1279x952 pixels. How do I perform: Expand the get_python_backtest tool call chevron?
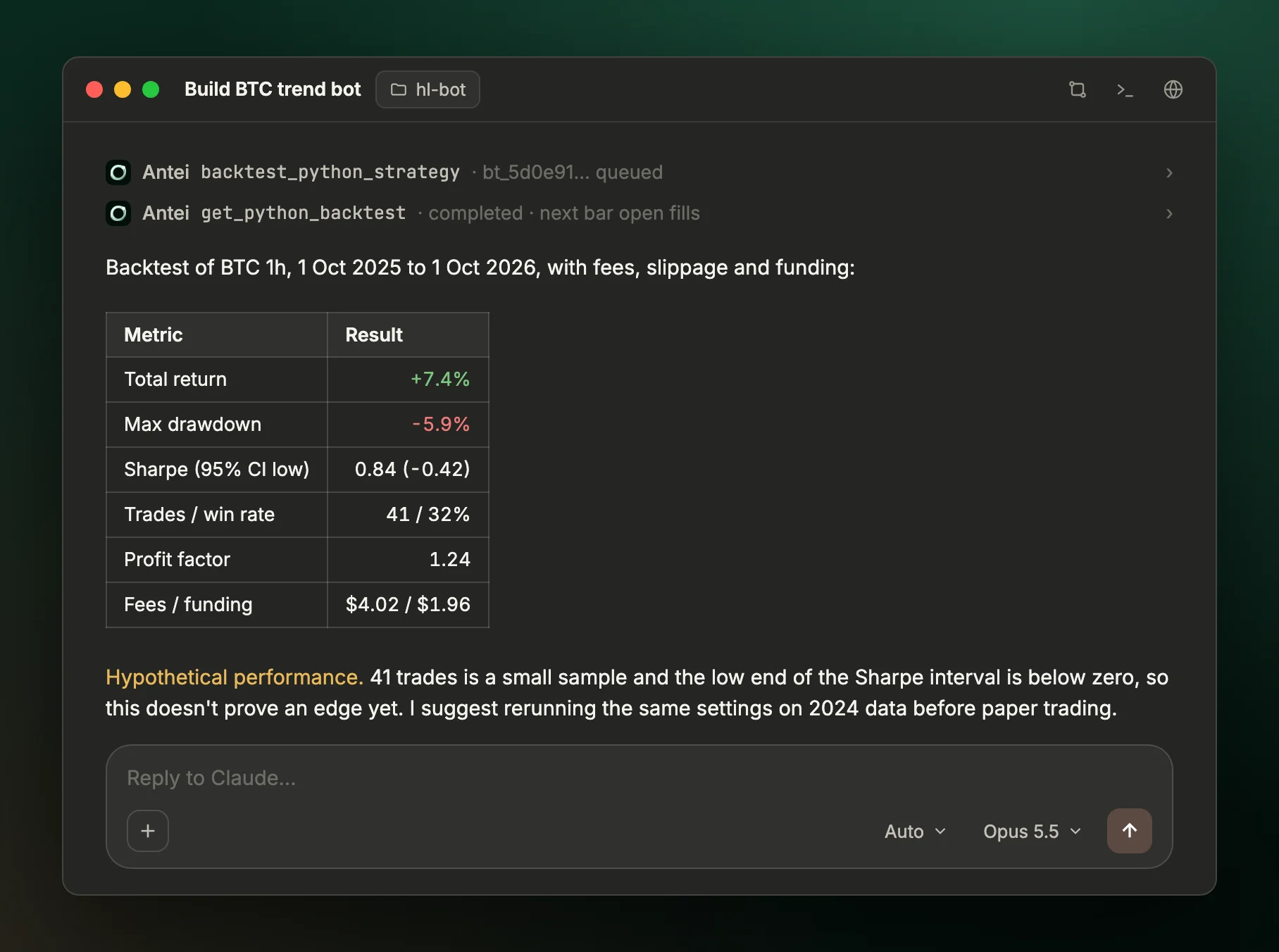[1169, 213]
